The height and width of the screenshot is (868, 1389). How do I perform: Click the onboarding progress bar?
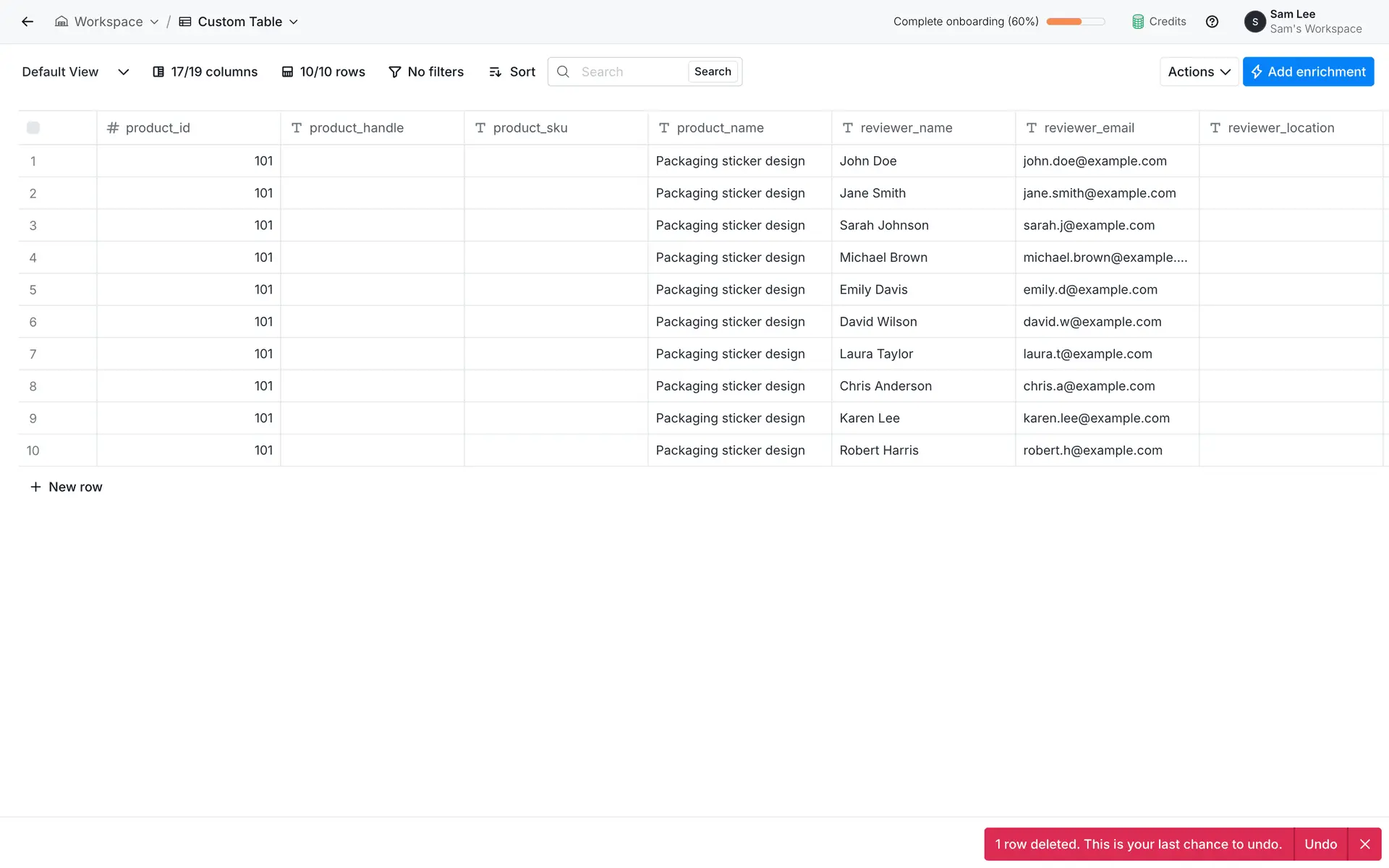[1076, 22]
